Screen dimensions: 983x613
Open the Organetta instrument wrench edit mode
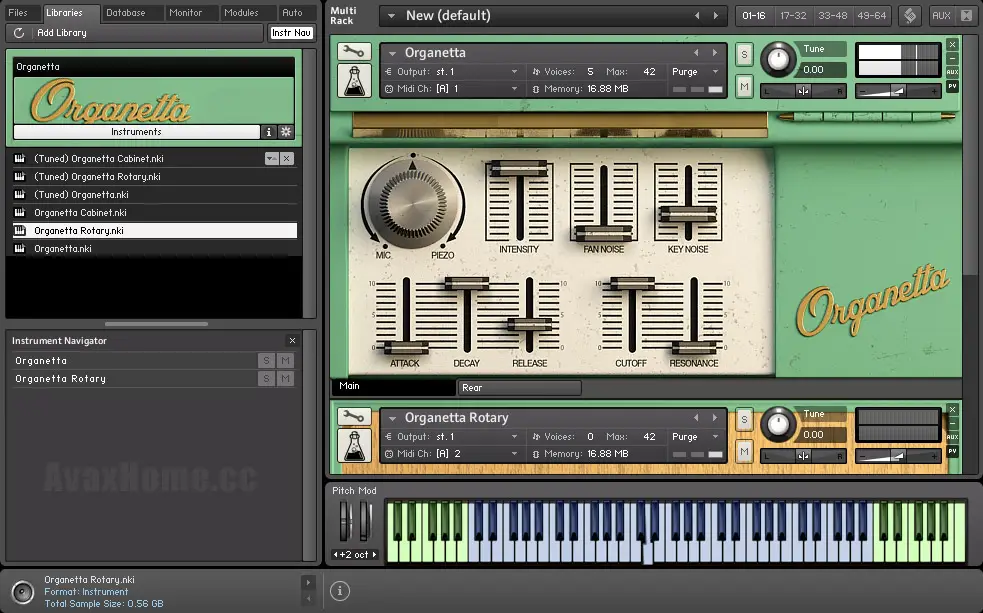[354, 51]
